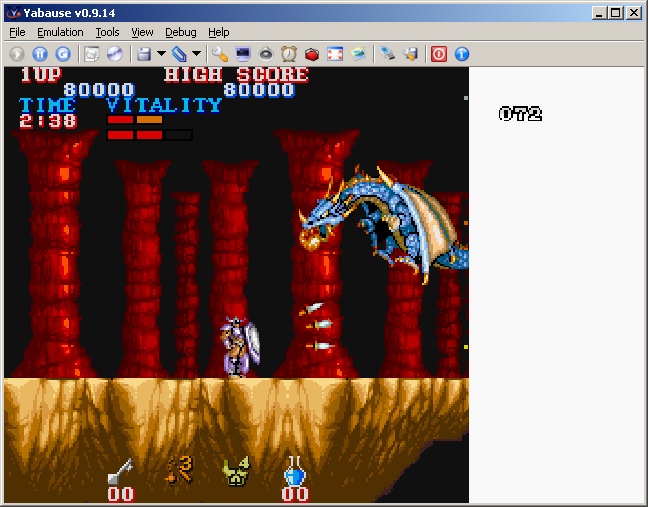Screen dimensions: 648x507
Task: Open the View menu
Action: pyautogui.click(x=142, y=32)
